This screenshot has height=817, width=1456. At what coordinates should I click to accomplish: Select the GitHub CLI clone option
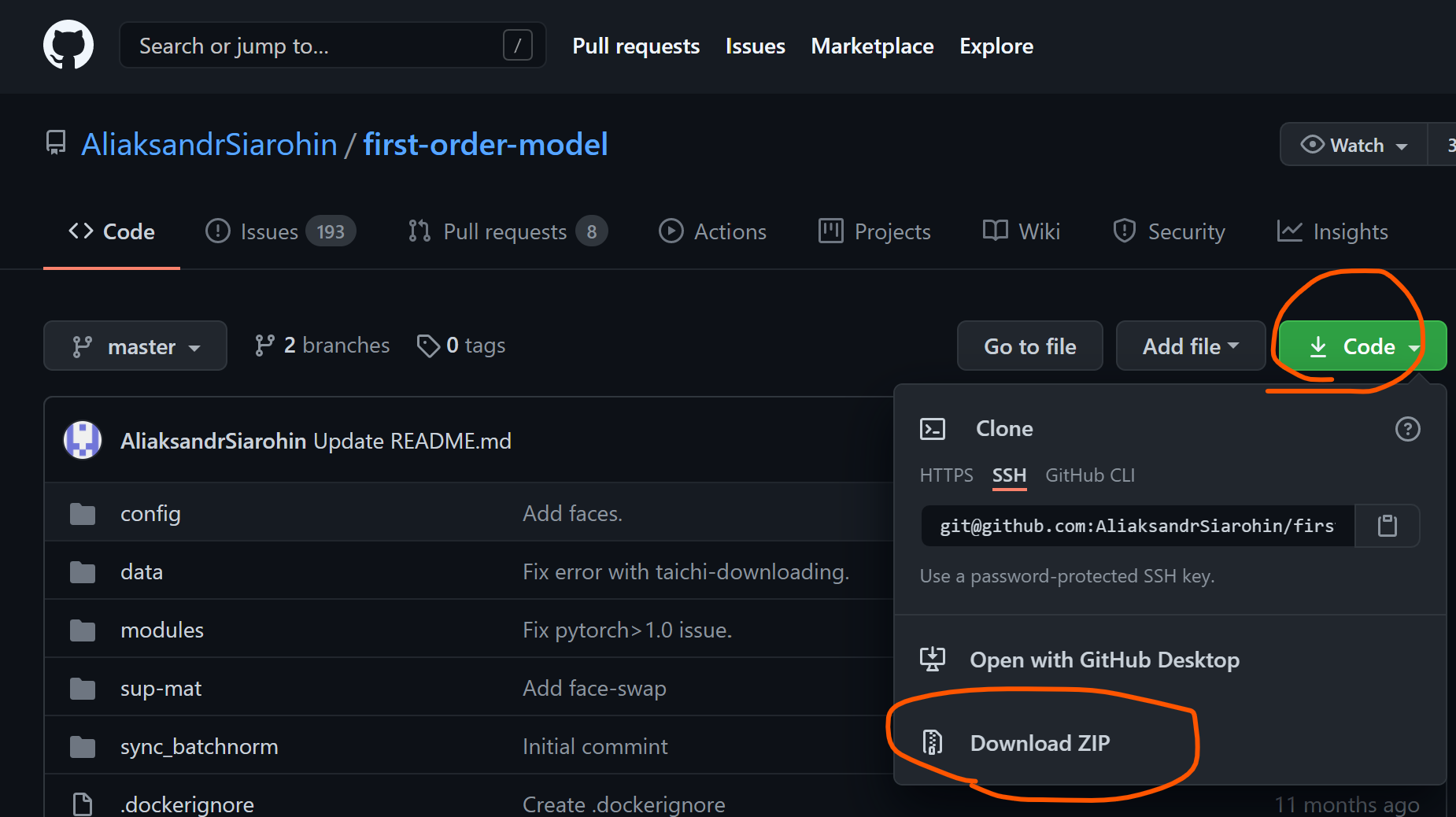click(x=1090, y=475)
